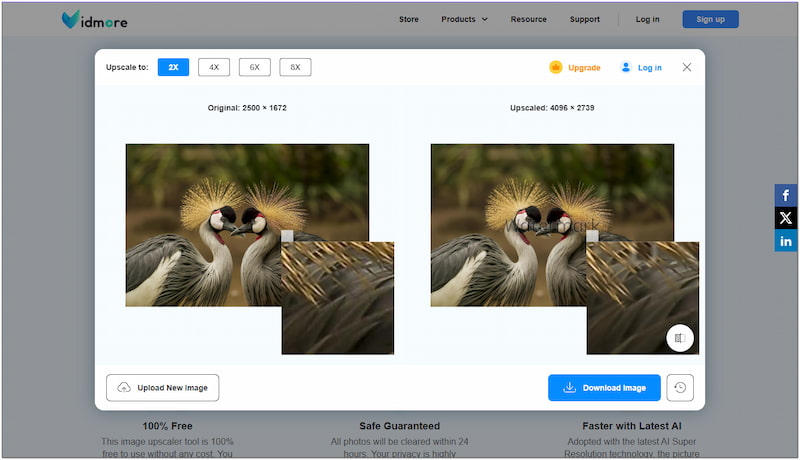Open the Resource menu item
Viewport: 800px width, 460px height.
[x=528, y=19]
